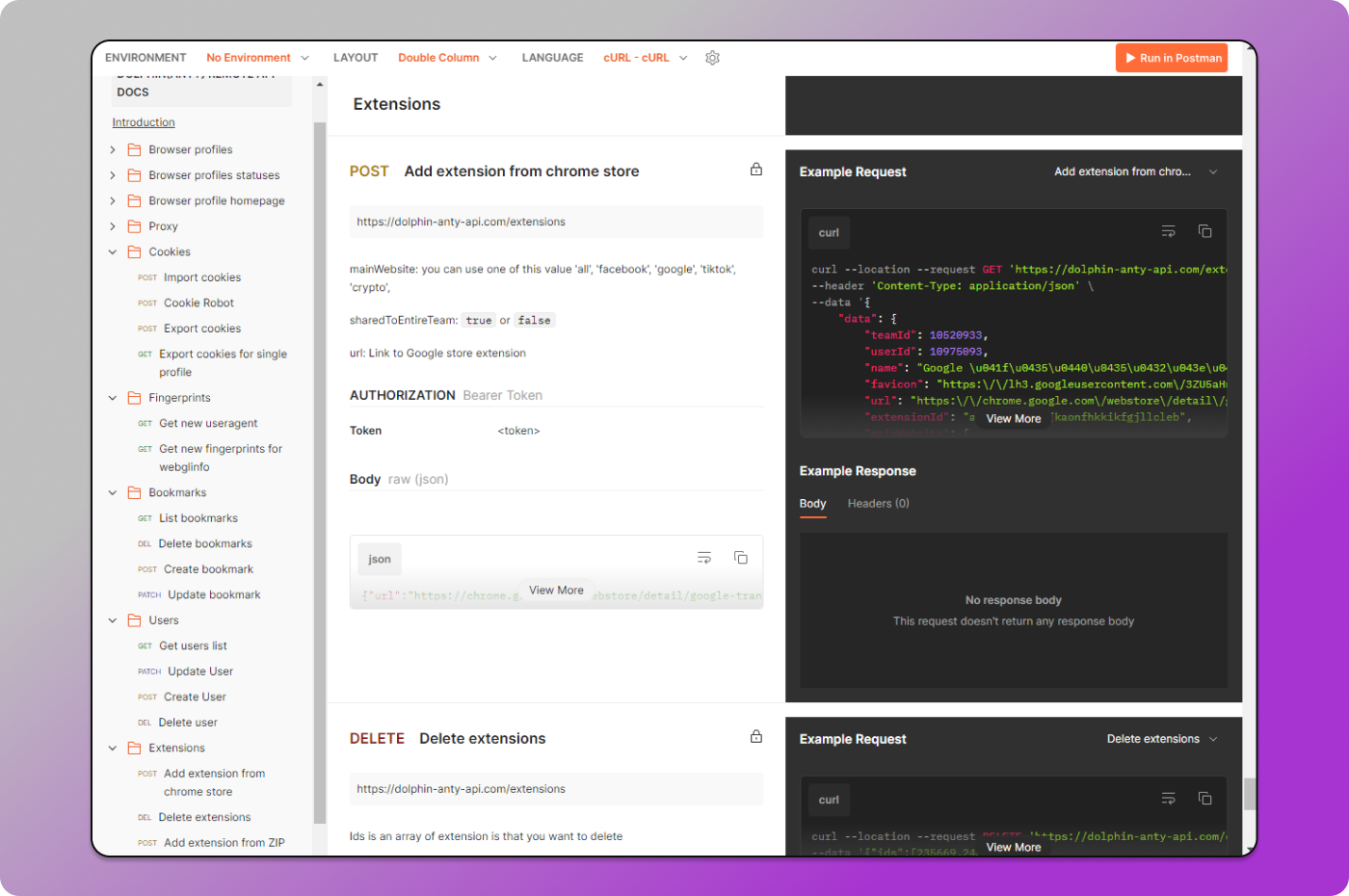Click View More on the request body preview
Viewport: 1349px width, 896px height.
(556, 590)
